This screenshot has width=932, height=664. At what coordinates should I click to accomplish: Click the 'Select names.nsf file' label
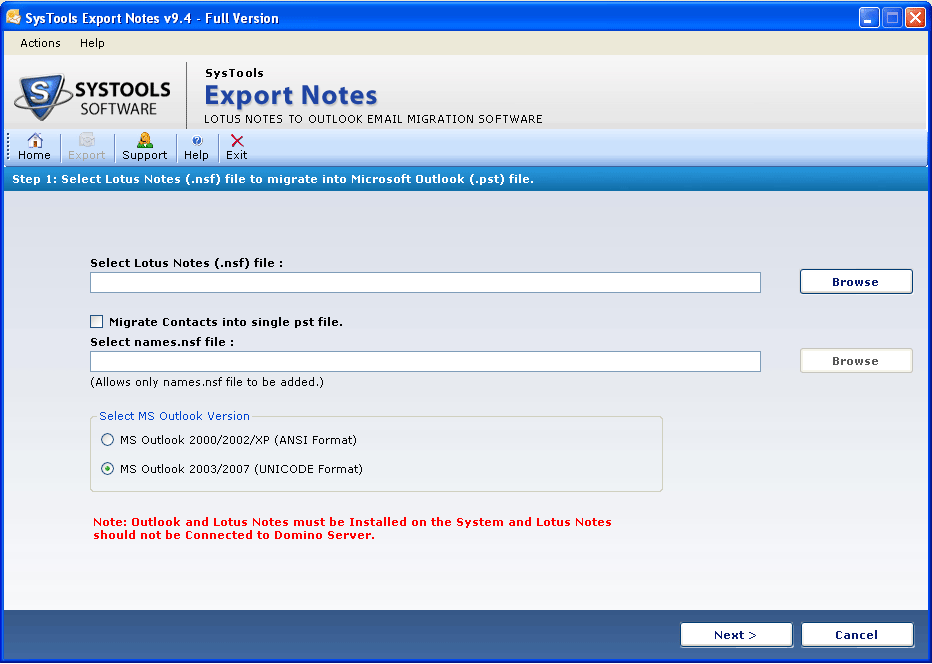coord(162,342)
